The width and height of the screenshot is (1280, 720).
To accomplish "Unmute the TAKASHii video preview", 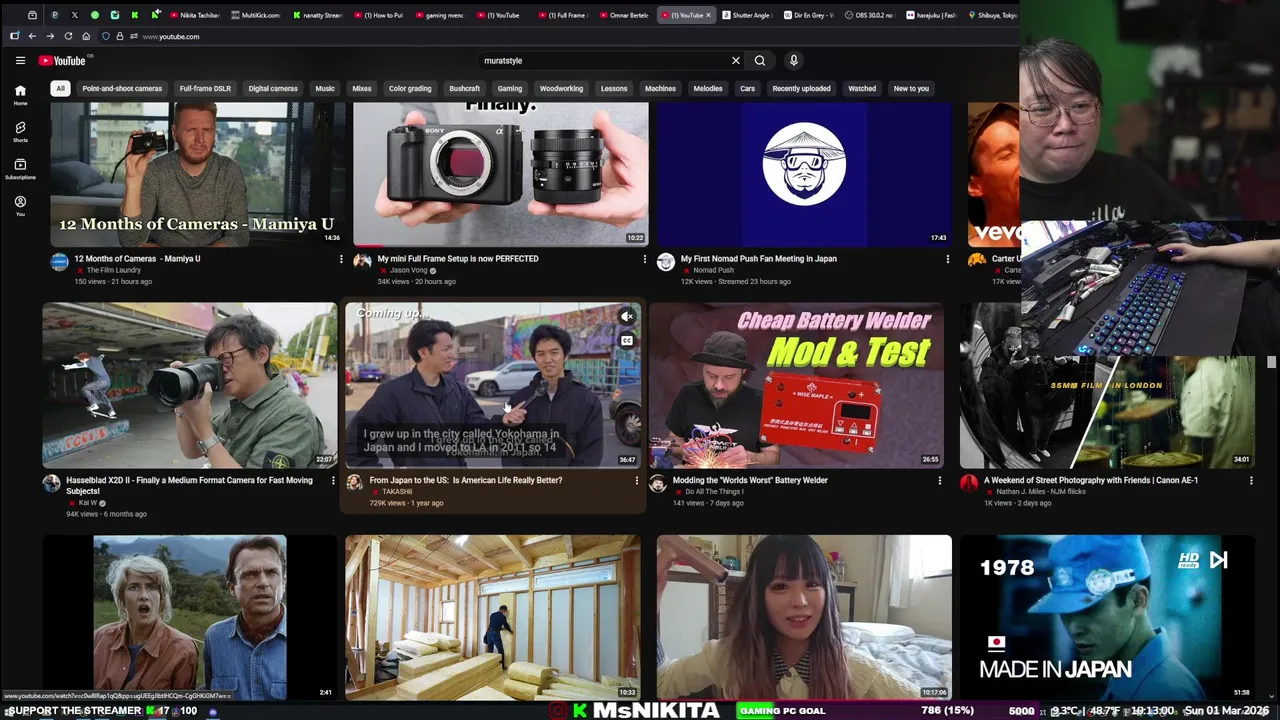I will [x=627, y=317].
